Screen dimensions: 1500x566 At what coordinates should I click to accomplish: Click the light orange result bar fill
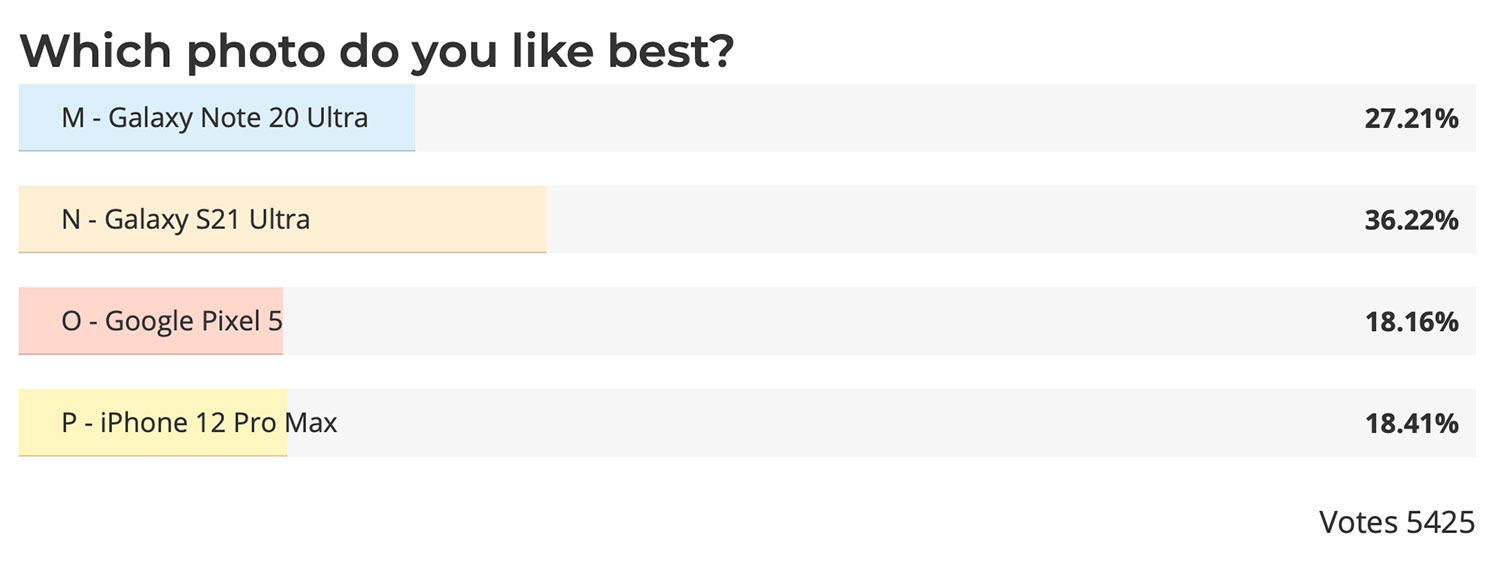[x=282, y=219]
